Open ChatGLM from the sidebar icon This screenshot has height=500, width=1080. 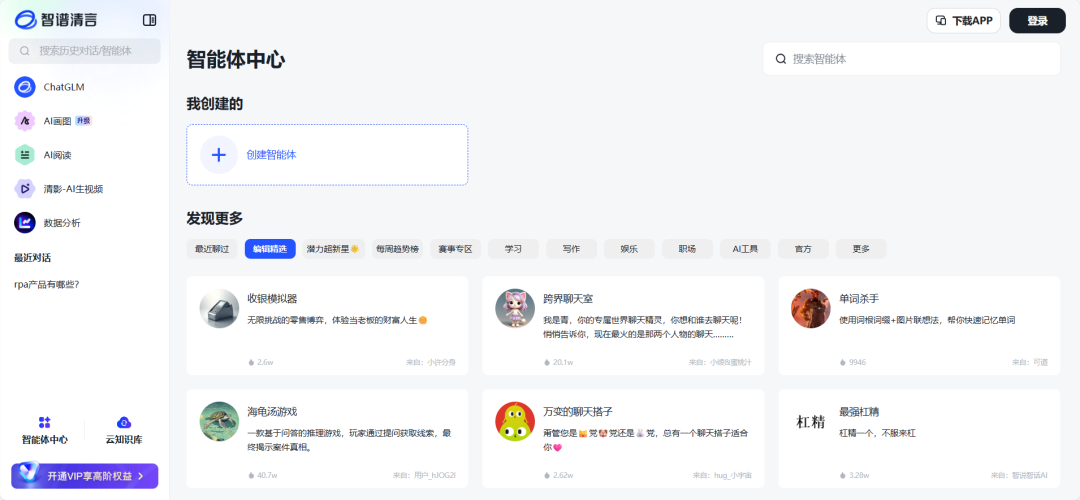(x=25, y=87)
